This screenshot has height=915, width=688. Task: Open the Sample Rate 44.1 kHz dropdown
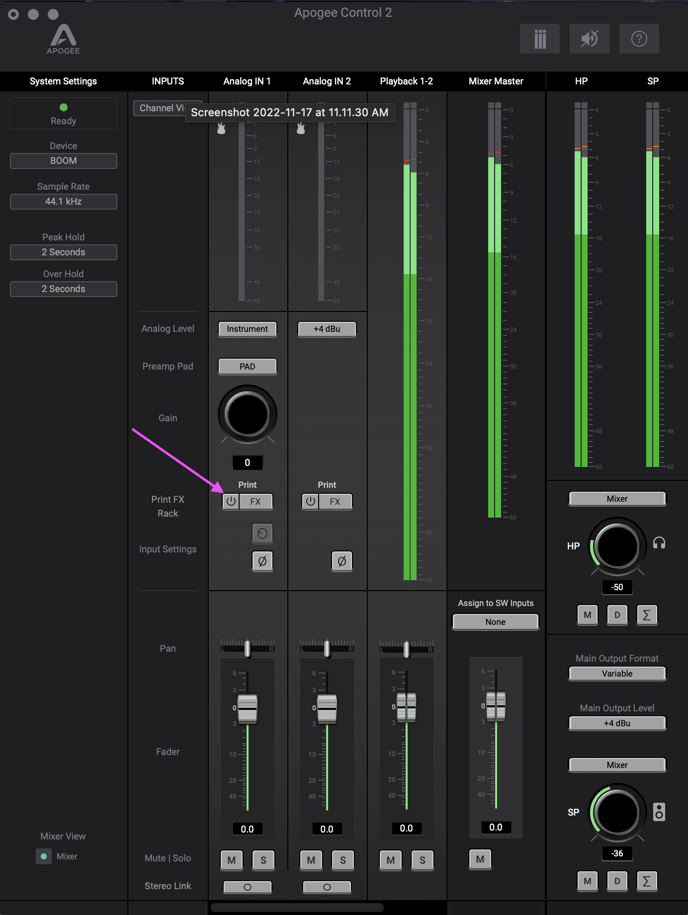point(63,201)
